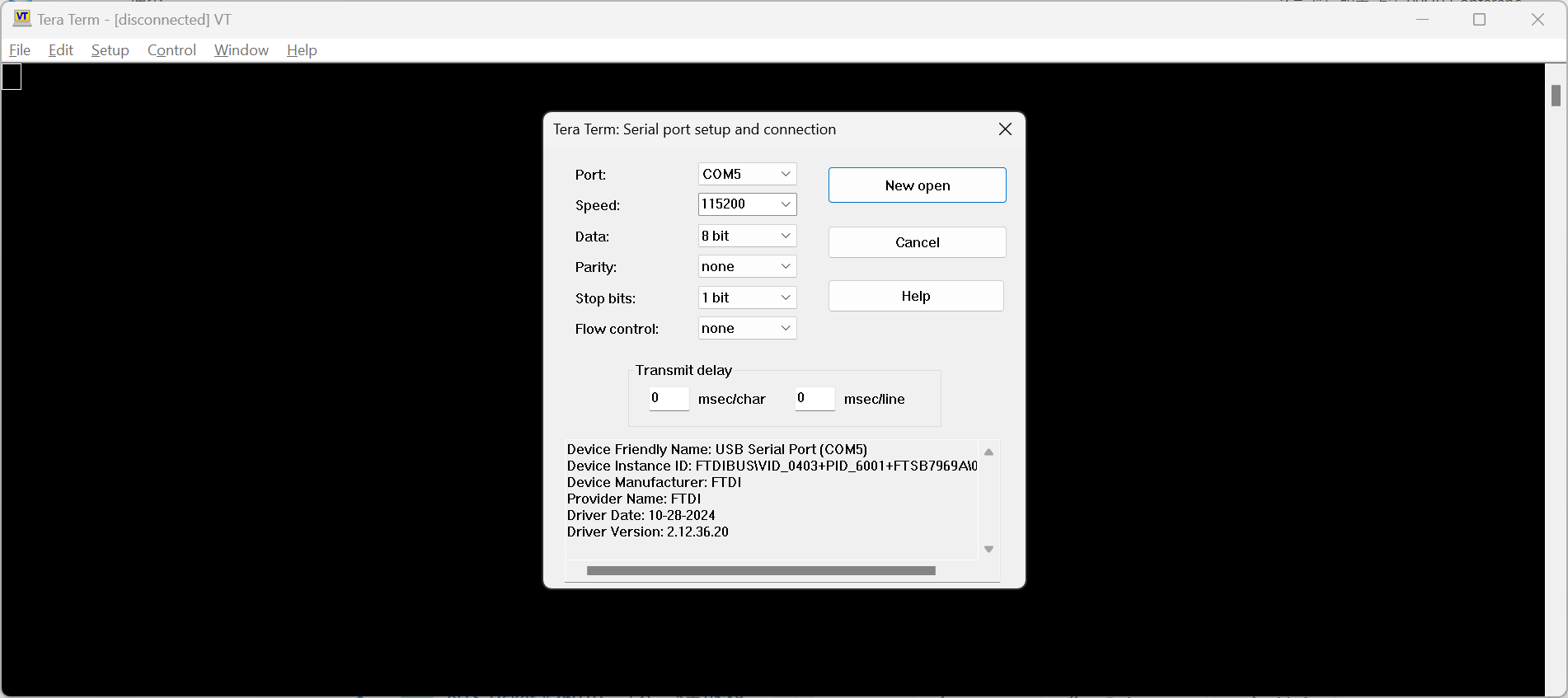The height and width of the screenshot is (698, 1568).
Task: Click the msec/char delay input field
Action: point(669,398)
